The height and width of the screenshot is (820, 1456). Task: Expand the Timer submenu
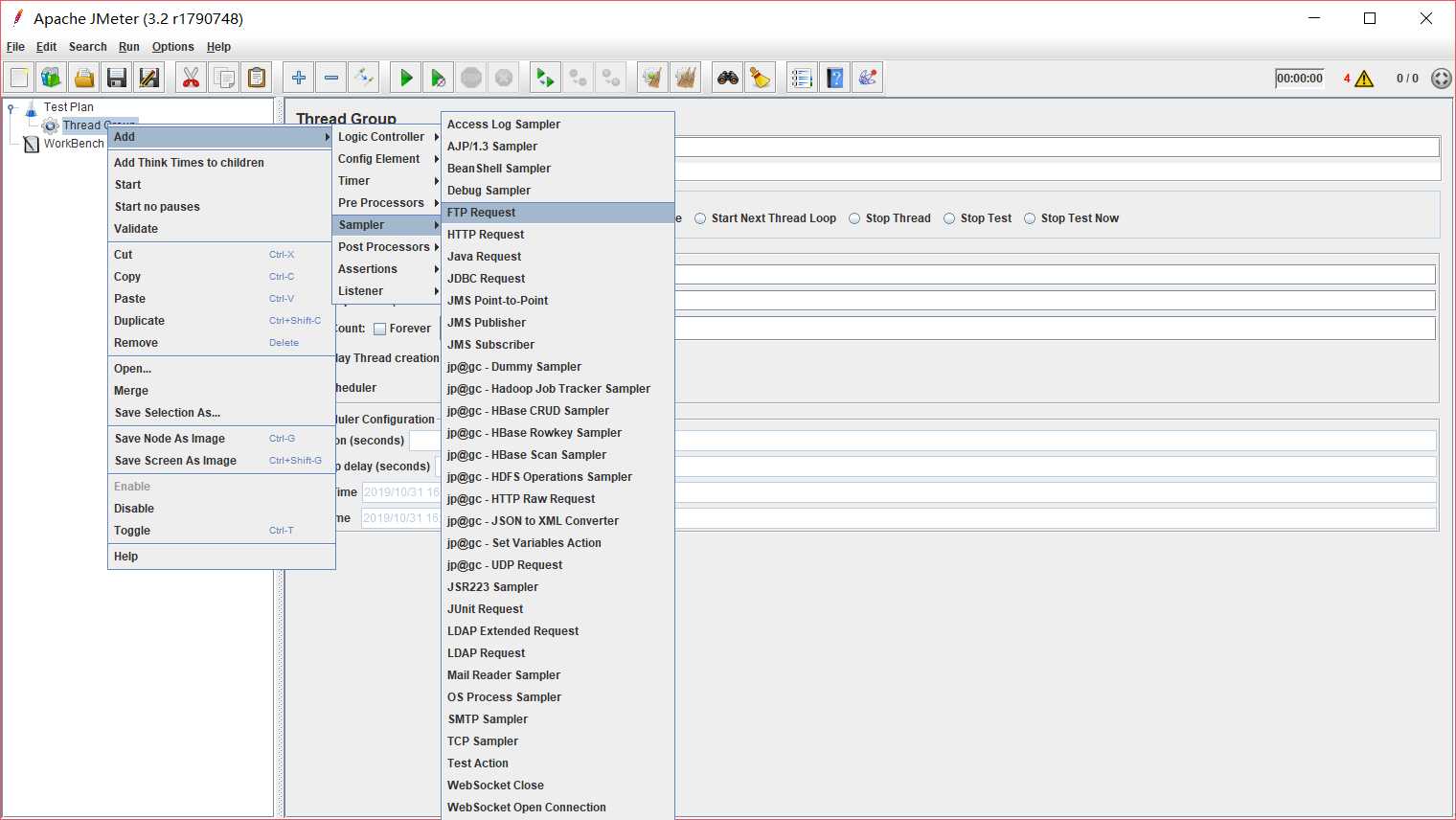pyautogui.click(x=387, y=181)
